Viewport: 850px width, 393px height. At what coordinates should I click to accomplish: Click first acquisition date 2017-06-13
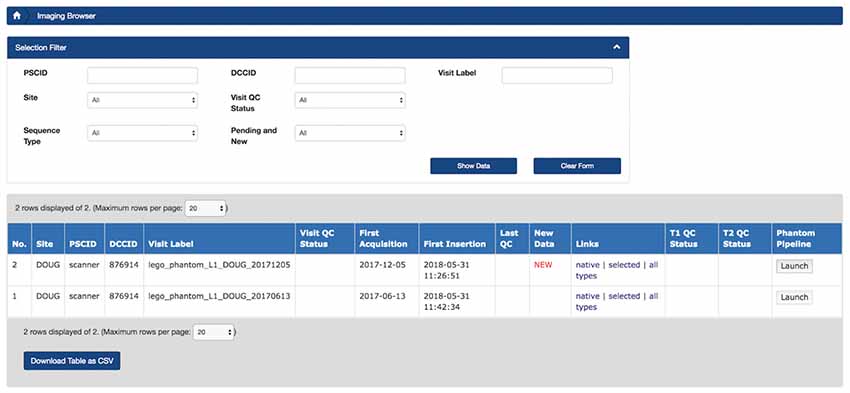[x=382, y=297]
